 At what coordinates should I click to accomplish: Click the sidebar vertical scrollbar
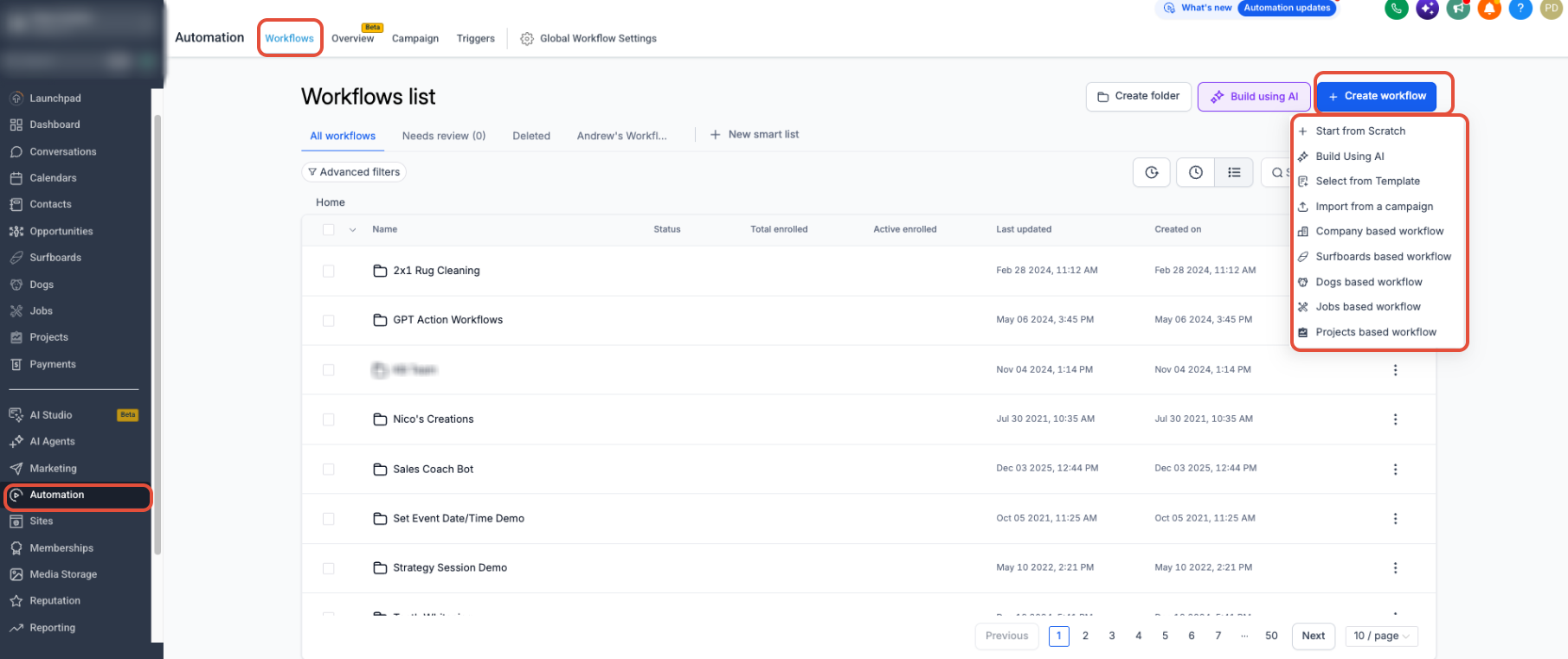click(157, 334)
